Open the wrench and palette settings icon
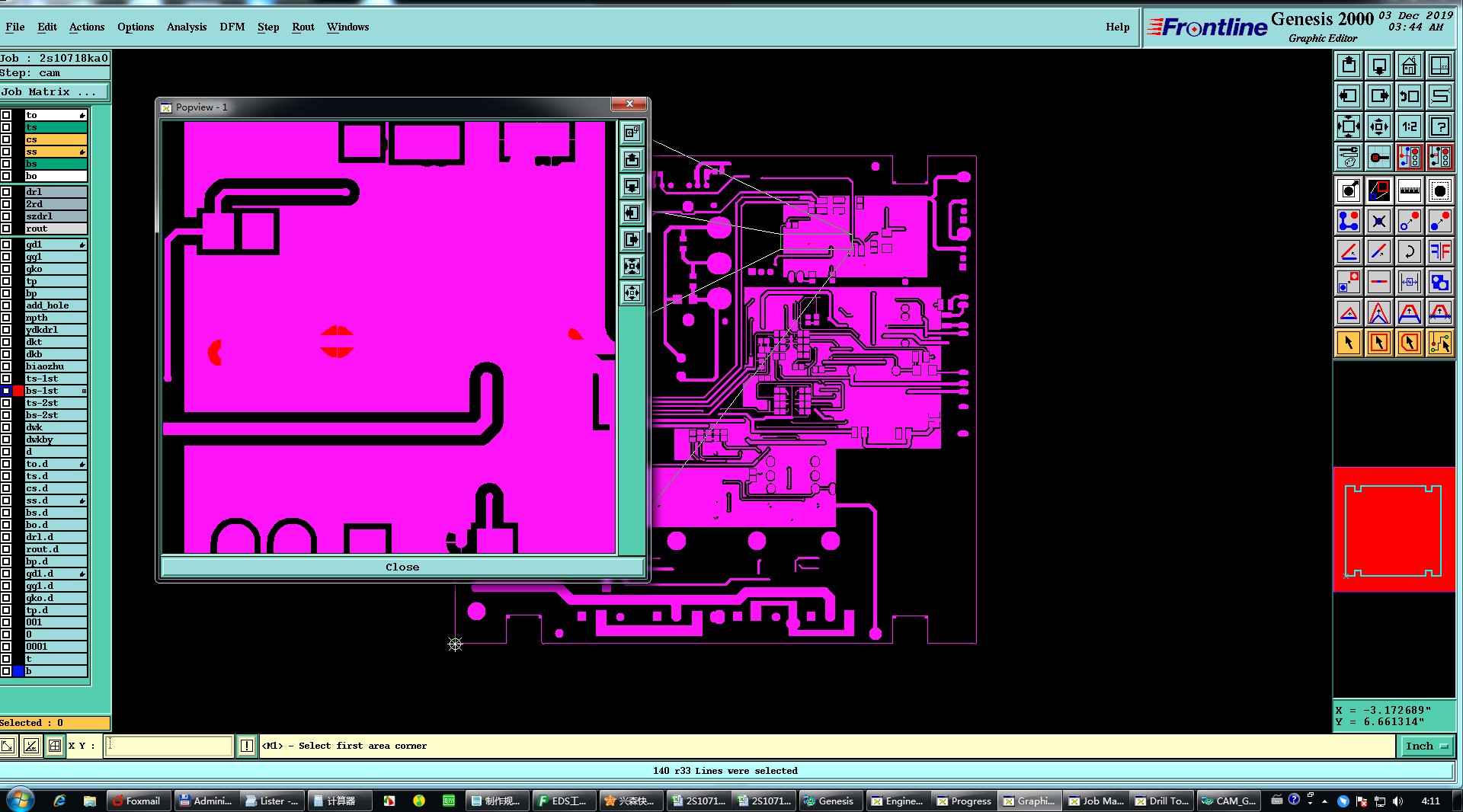 1349,157
